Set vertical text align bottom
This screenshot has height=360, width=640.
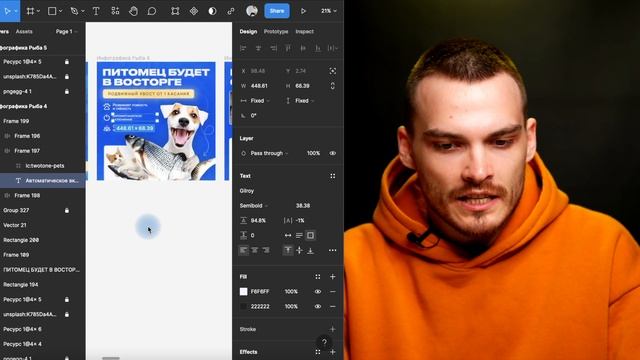coord(310,250)
